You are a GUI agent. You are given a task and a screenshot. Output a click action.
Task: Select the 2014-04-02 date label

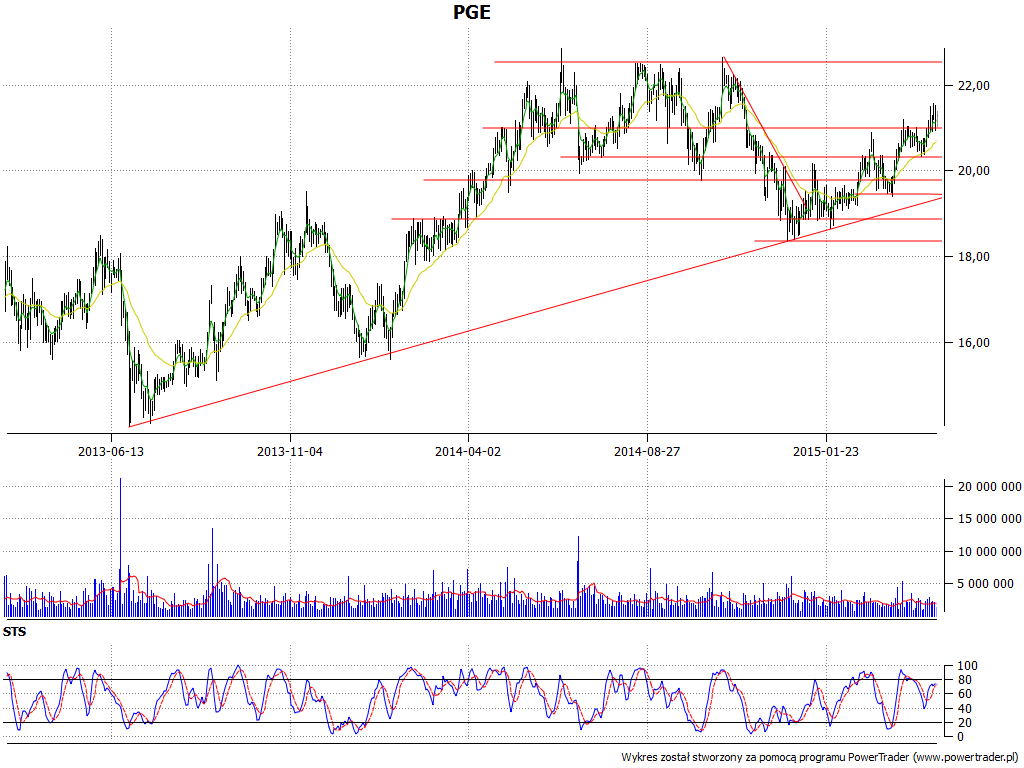[468, 451]
